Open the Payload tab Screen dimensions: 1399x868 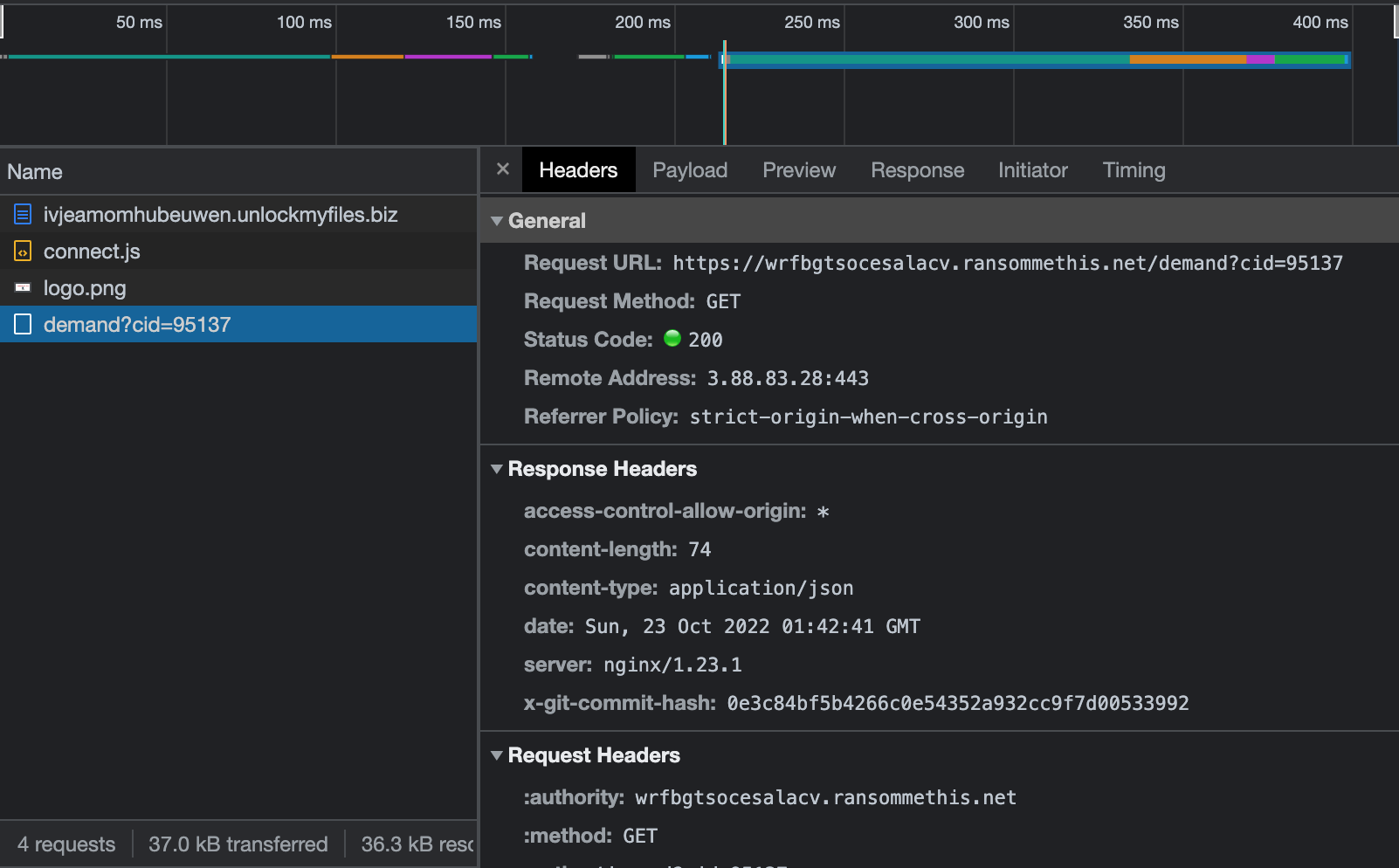click(690, 170)
